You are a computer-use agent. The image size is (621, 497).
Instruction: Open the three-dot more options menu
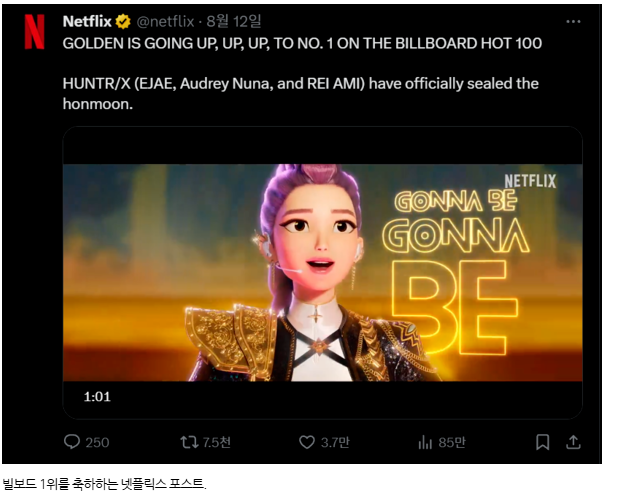pyautogui.click(x=573, y=21)
